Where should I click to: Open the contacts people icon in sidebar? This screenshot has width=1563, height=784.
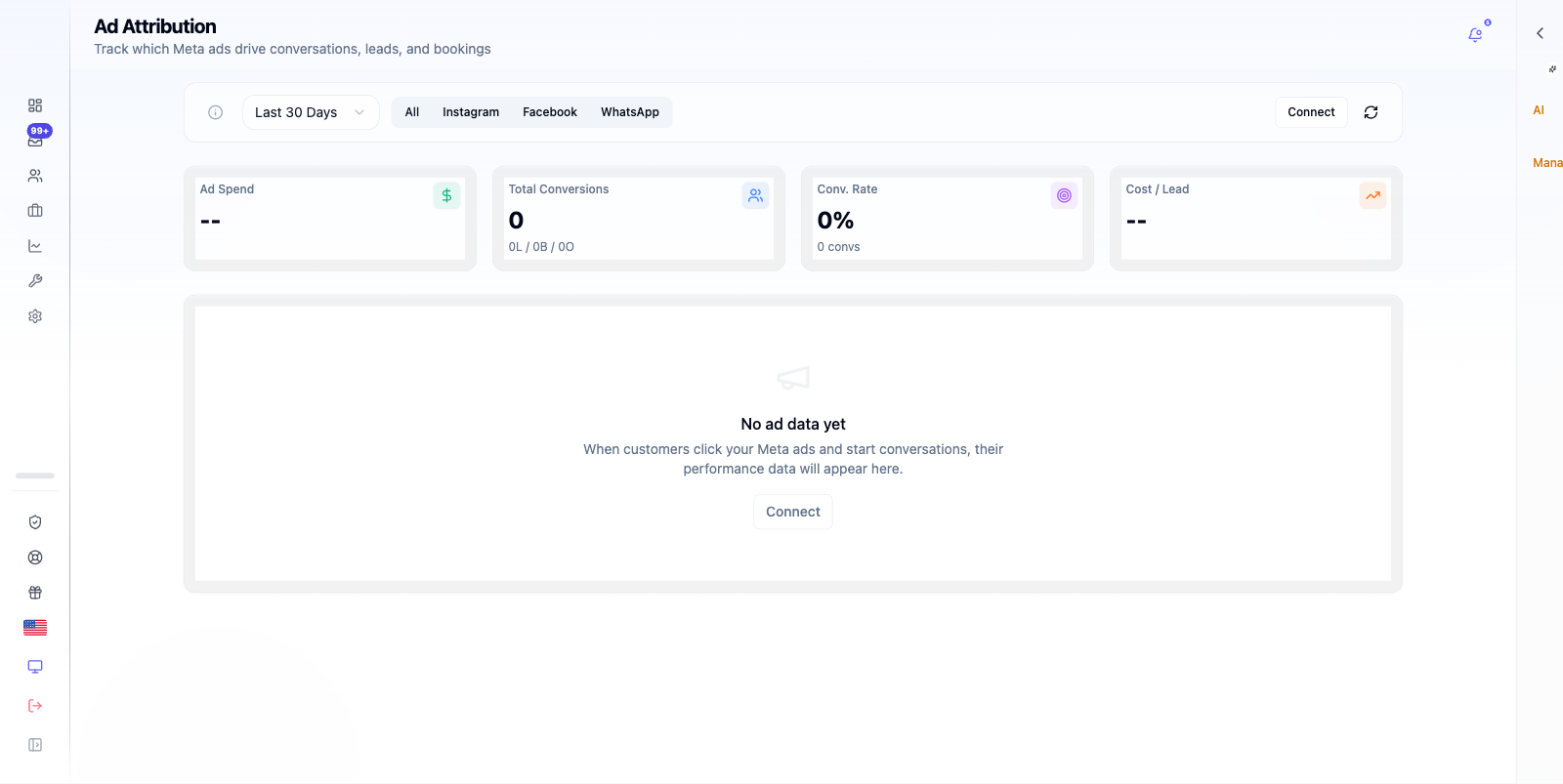(x=35, y=176)
